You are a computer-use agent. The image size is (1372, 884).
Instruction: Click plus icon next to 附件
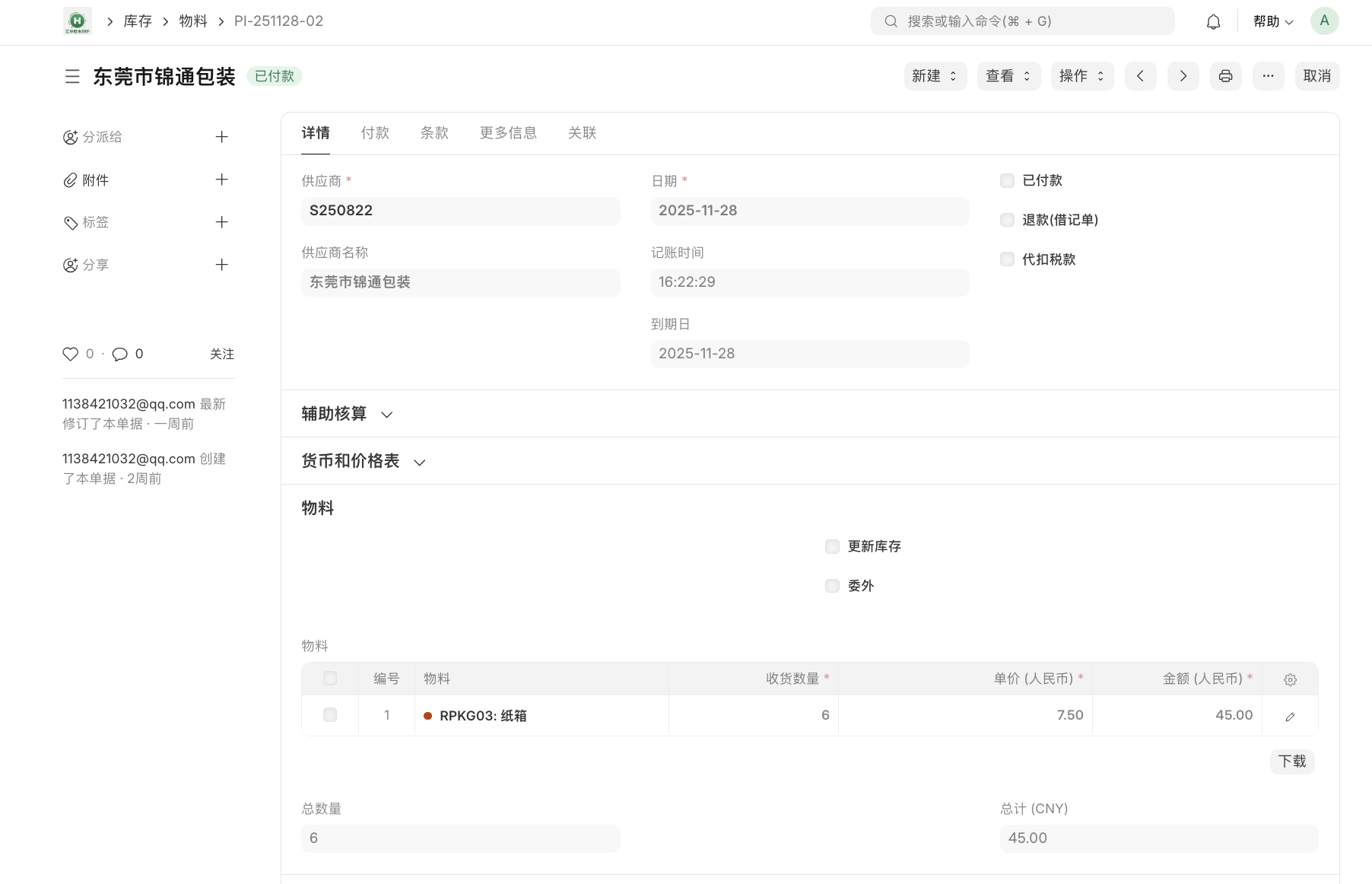pos(221,180)
